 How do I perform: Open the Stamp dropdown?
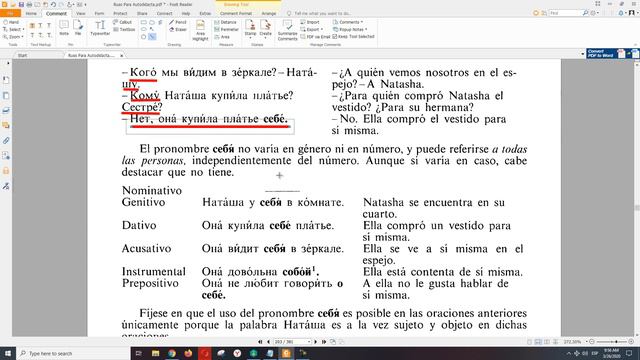(x=250, y=37)
